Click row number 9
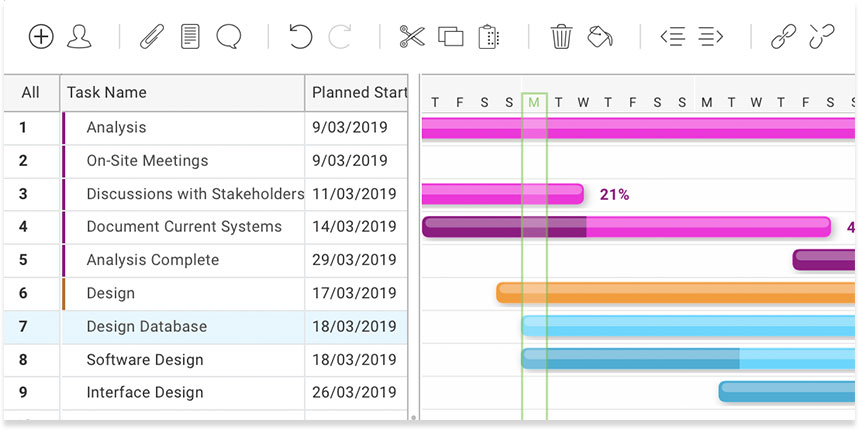 22,393
